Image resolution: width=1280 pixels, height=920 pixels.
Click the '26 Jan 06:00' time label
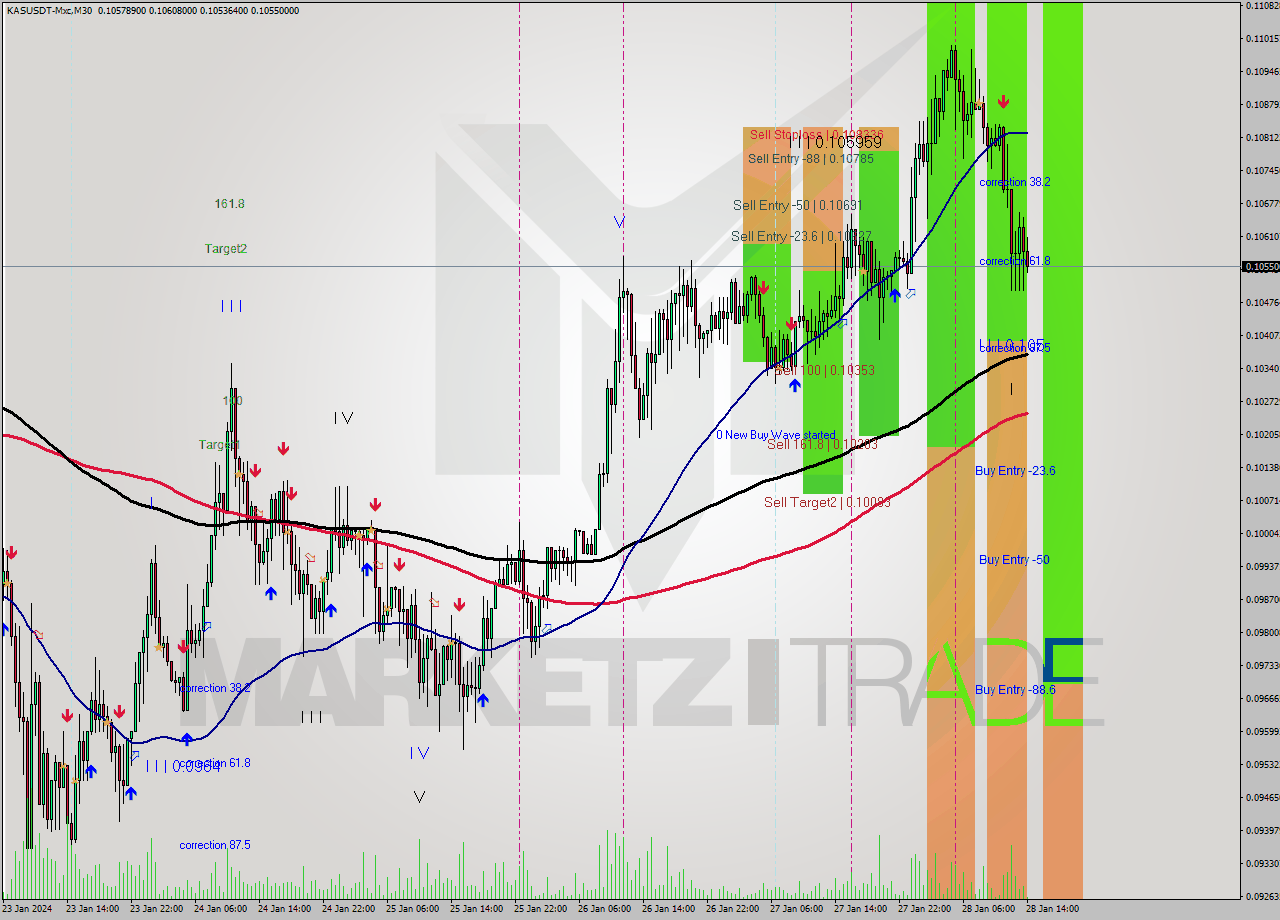point(605,910)
